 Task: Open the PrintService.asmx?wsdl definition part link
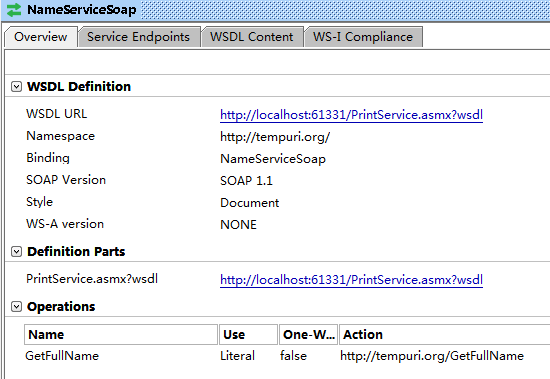[x=351, y=280]
